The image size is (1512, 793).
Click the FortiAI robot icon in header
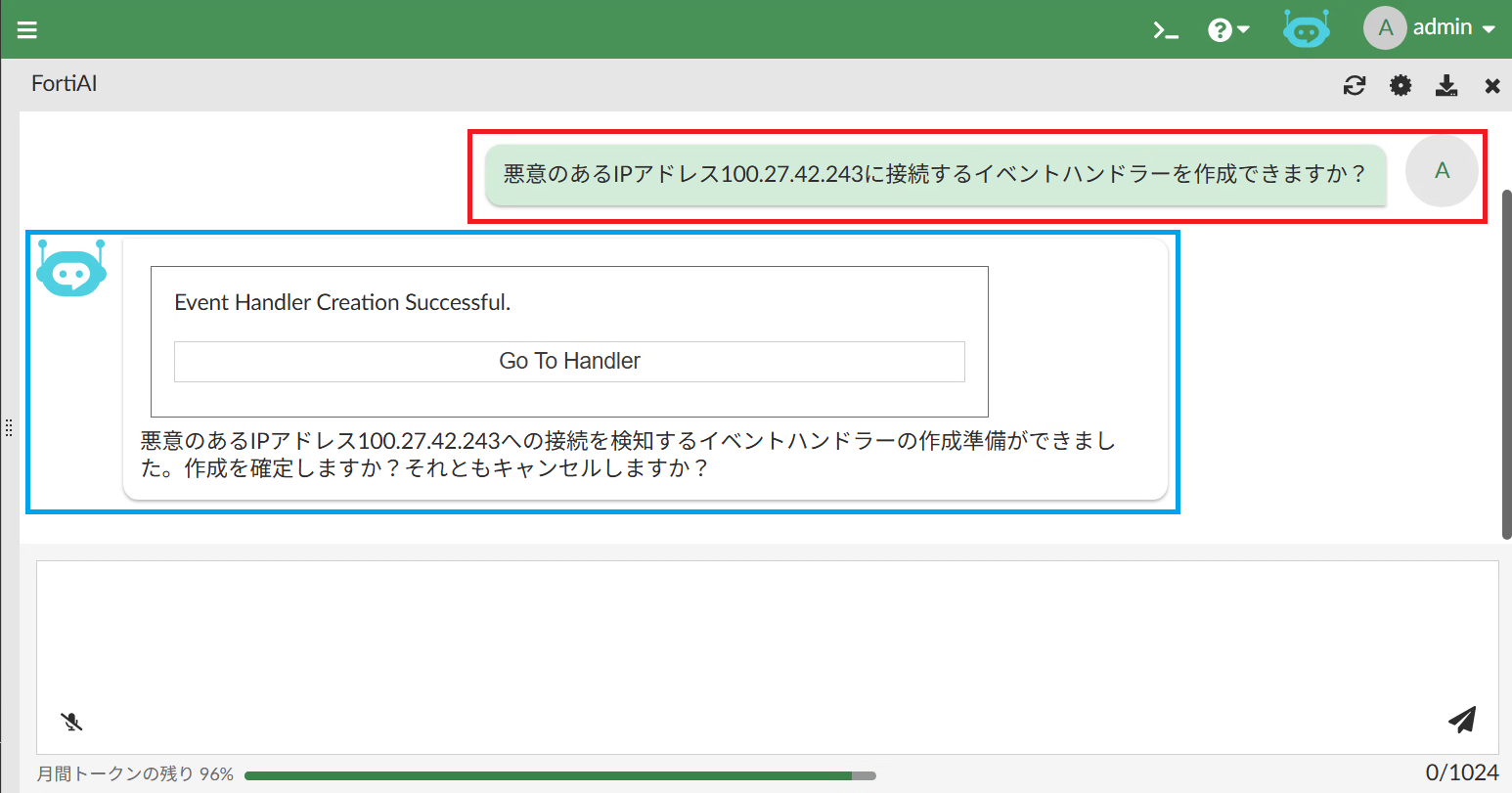[x=1306, y=29]
